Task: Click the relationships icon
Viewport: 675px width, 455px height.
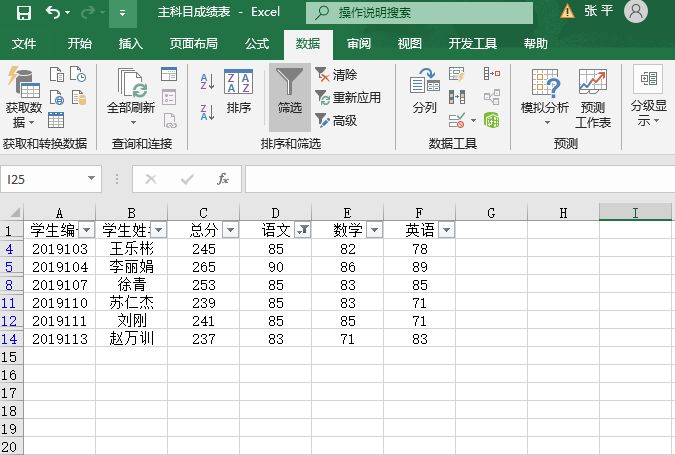Action: (492, 97)
